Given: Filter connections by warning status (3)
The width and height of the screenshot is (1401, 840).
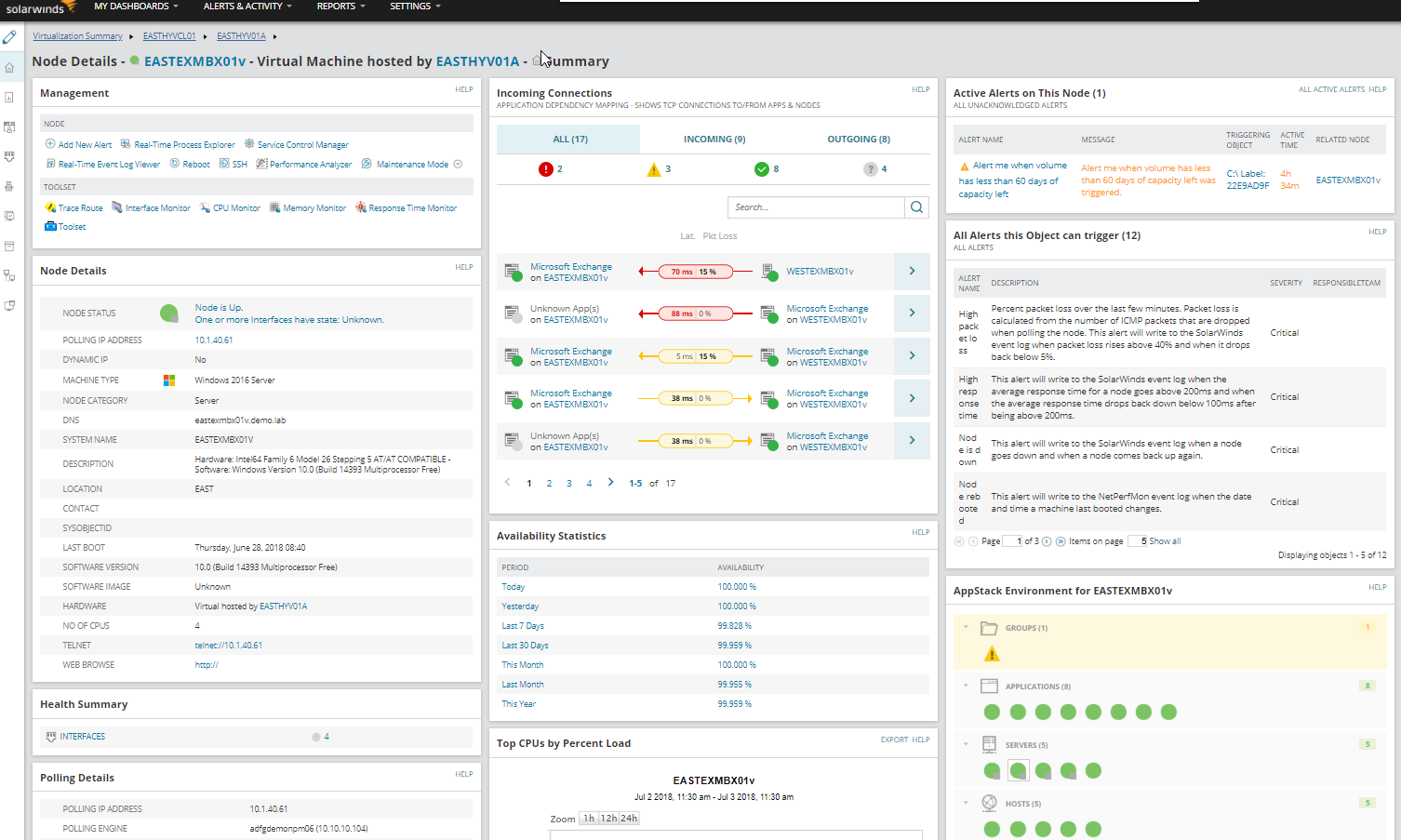Looking at the screenshot, I should tap(659, 169).
